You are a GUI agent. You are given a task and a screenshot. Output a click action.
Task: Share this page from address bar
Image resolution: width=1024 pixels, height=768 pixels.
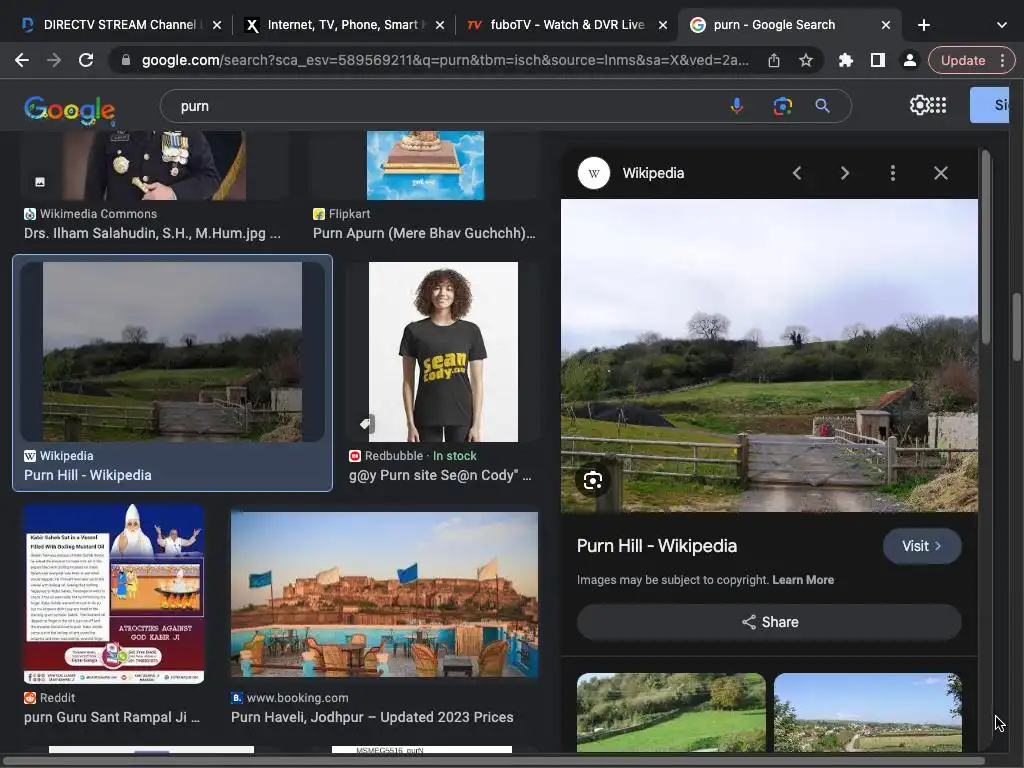[x=774, y=60]
